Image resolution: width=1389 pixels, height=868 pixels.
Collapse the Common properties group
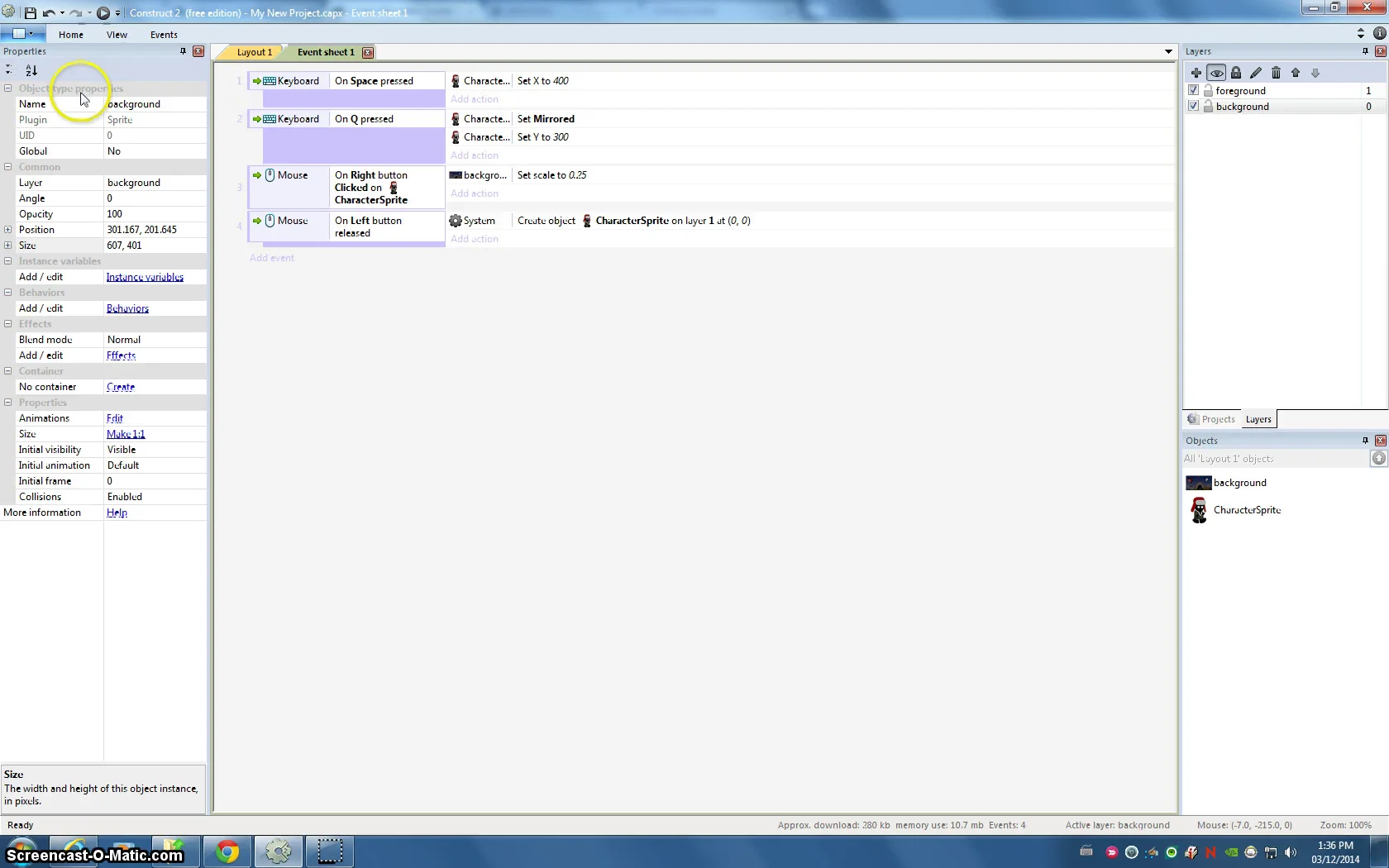pyautogui.click(x=7, y=166)
